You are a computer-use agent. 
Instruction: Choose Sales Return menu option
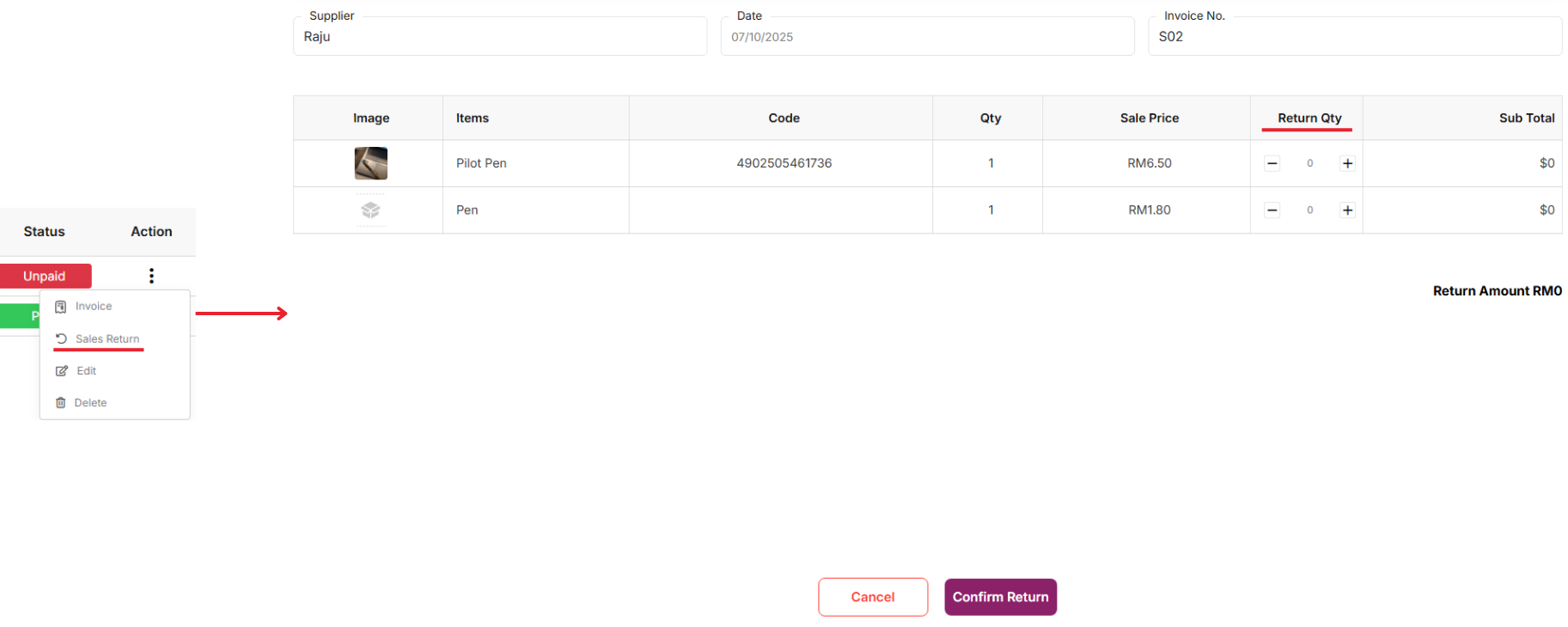pos(107,339)
